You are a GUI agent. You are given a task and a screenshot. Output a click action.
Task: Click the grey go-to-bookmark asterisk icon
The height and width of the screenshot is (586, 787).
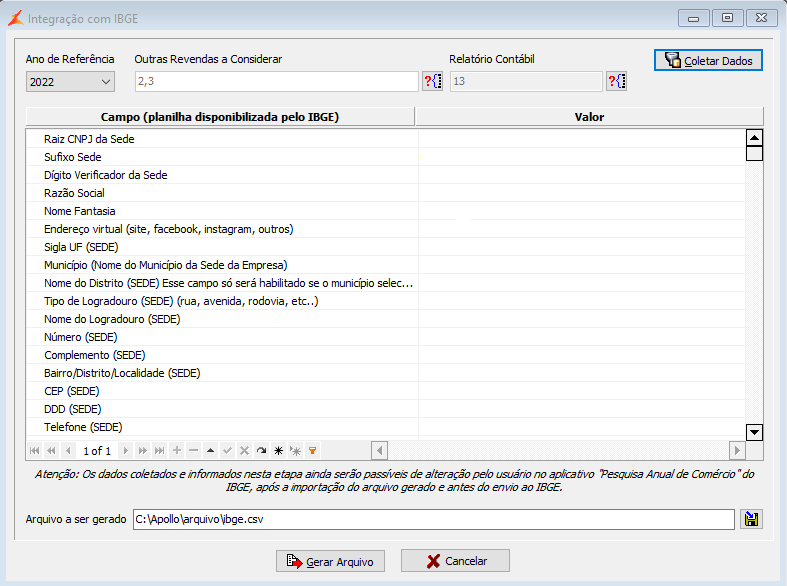point(296,451)
